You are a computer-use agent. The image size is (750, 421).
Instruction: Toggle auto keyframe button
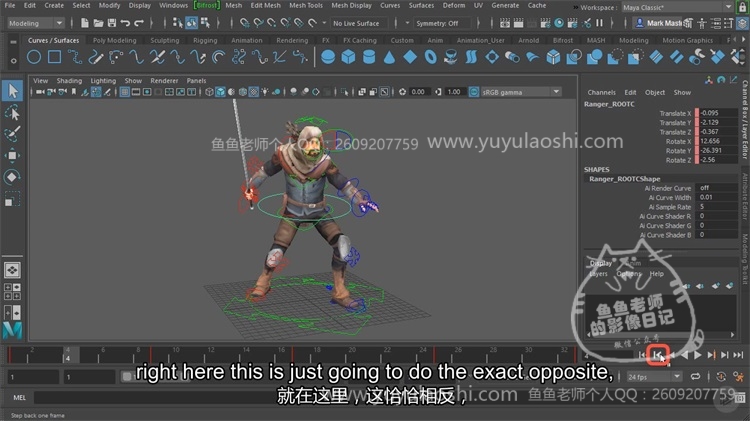(721, 377)
